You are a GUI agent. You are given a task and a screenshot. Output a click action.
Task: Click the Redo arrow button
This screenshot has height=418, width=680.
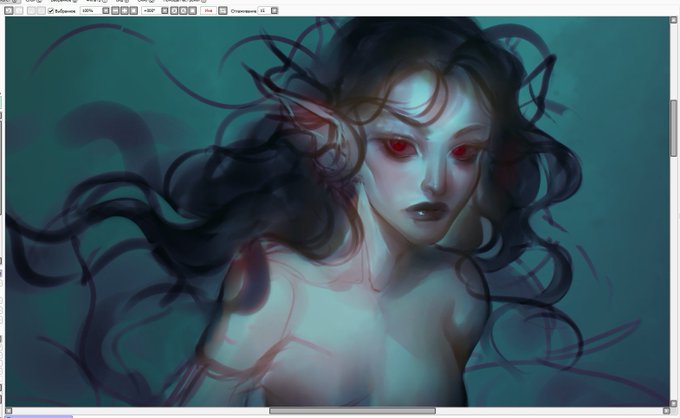tap(19, 11)
